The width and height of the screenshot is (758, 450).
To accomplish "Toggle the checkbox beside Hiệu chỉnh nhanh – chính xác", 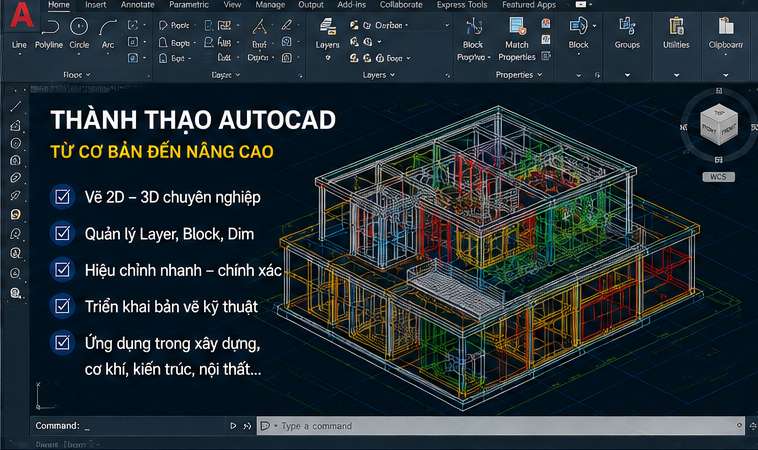I will click(62, 270).
